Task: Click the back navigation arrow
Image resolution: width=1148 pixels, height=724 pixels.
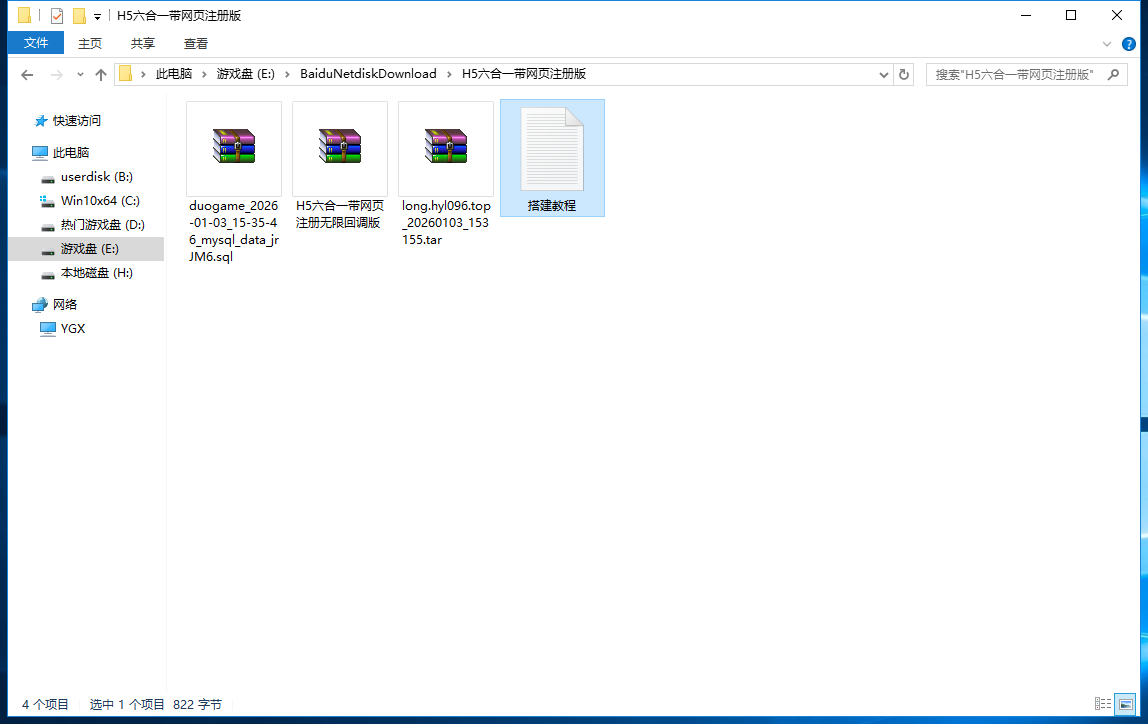Action: pyautogui.click(x=27, y=74)
